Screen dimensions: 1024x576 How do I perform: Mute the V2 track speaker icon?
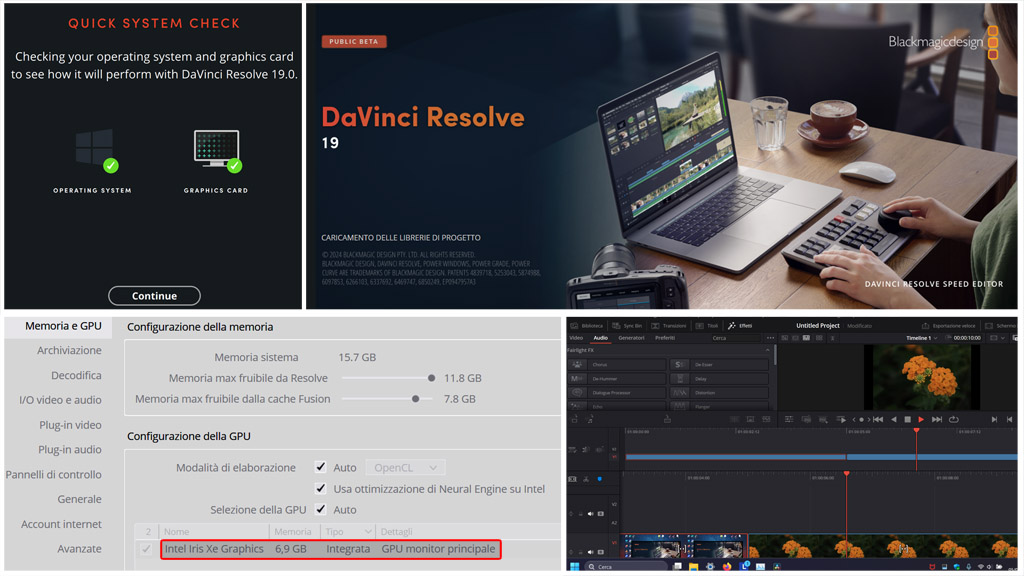591,514
